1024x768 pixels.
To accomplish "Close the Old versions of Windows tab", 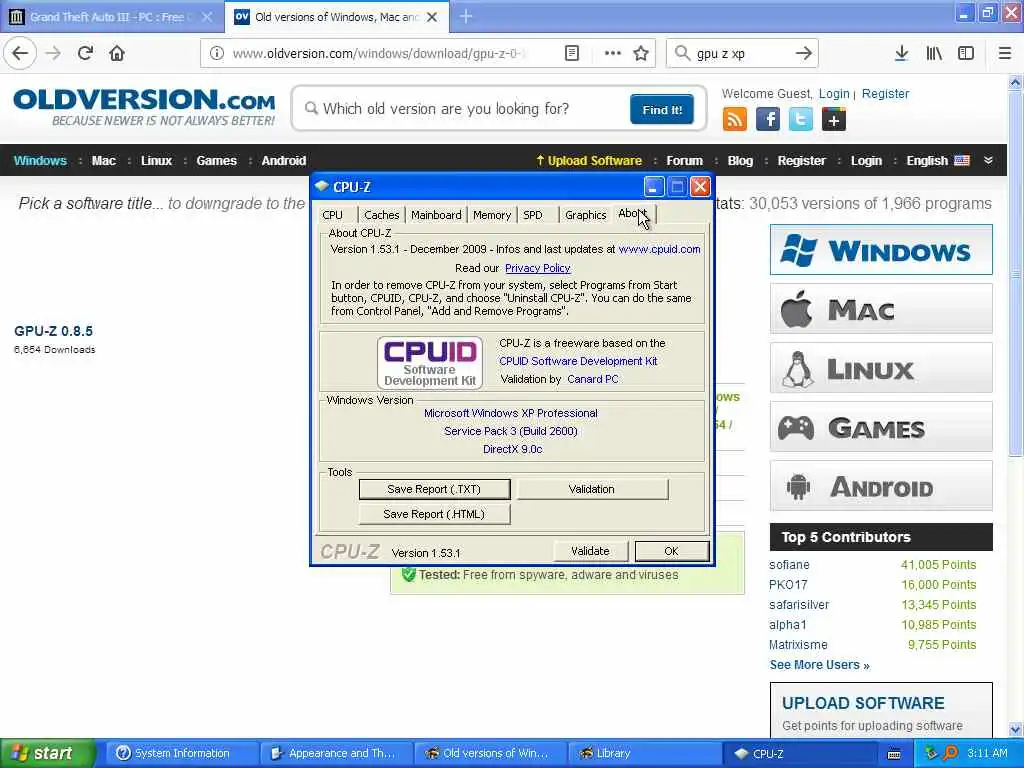I will 432,17.
